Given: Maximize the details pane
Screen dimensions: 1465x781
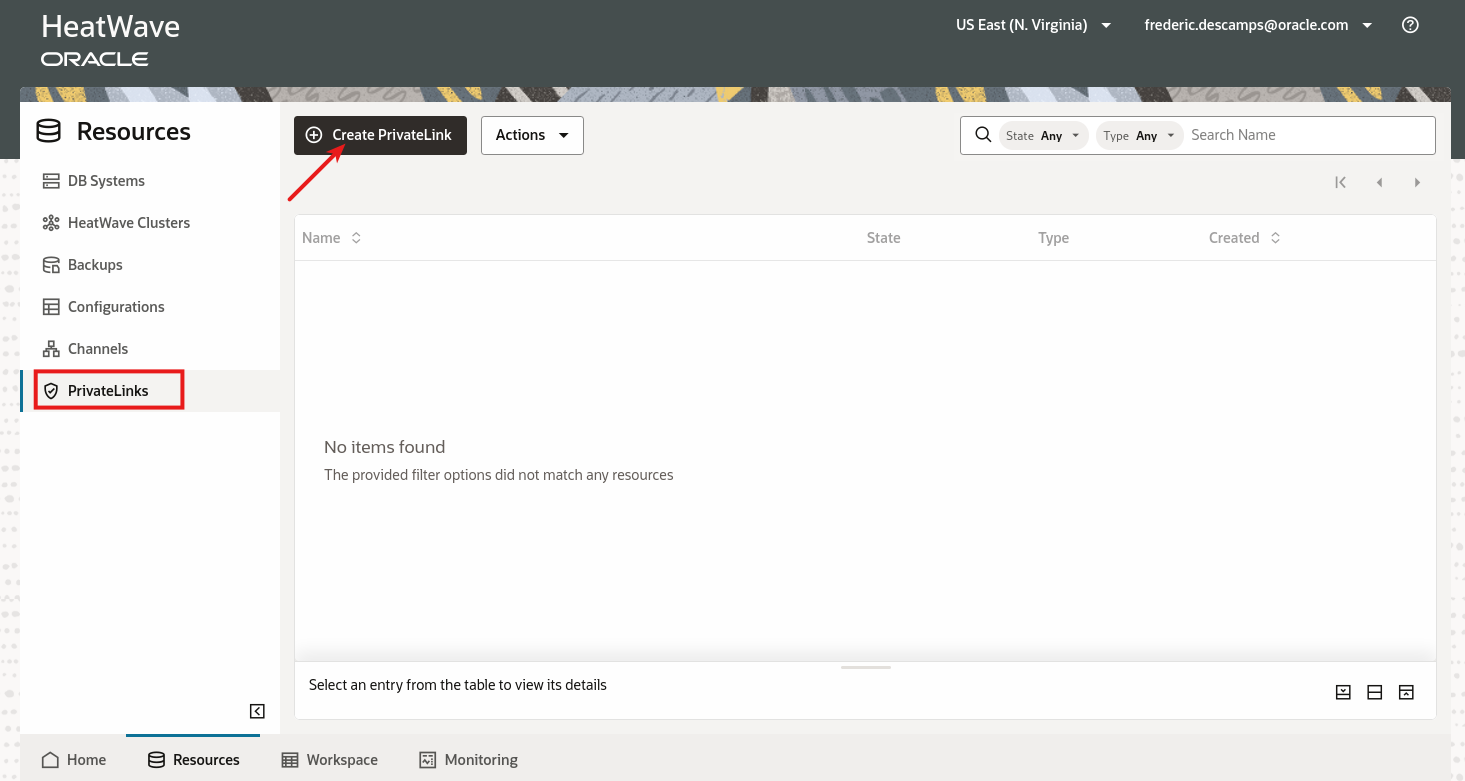Looking at the screenshot, I should pyautogui.click(x=1406, y=692).
